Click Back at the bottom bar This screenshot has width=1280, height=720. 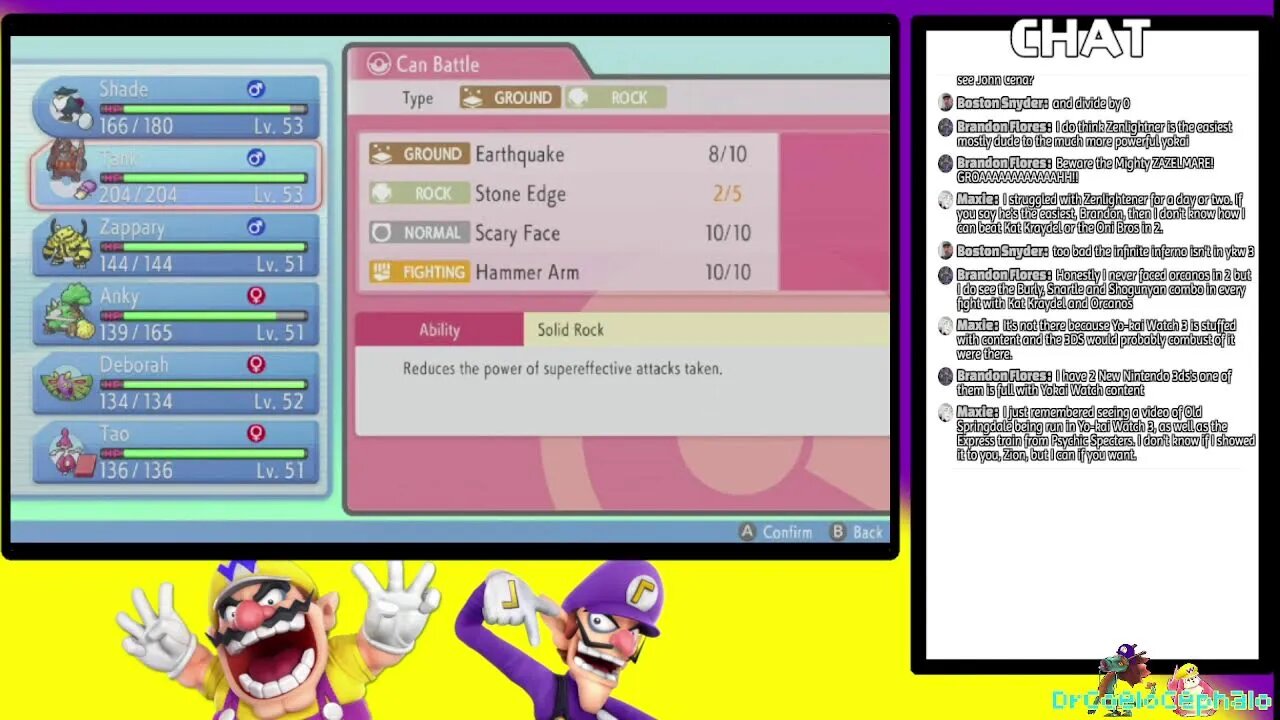coord(868,532)
